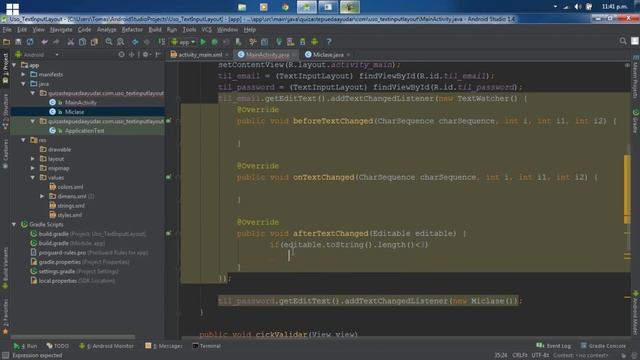Click the Project panel horizontal scrollbar
The width and height of the screenshot is (640, 360).
[x=73, y=337]
